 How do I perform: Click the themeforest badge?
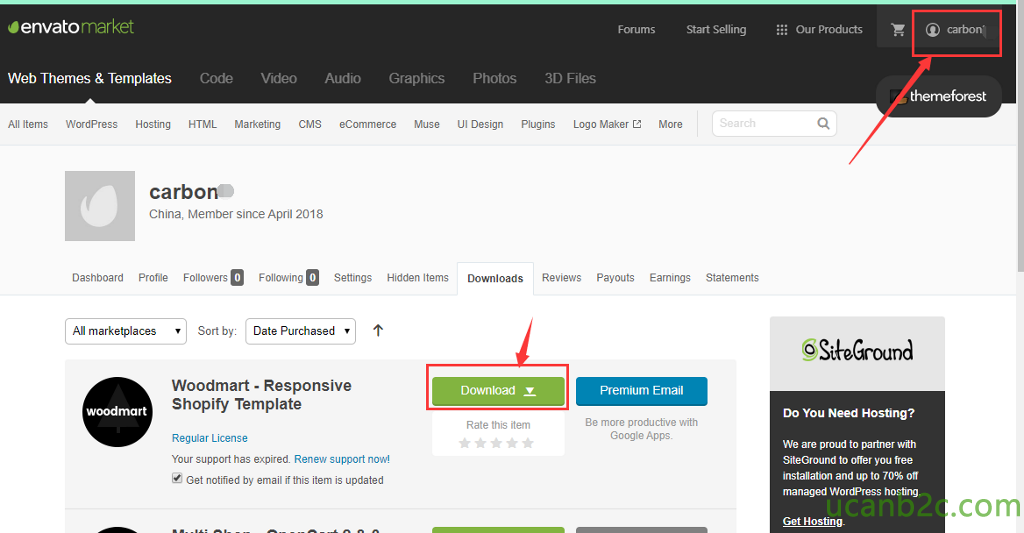[938, 97]
